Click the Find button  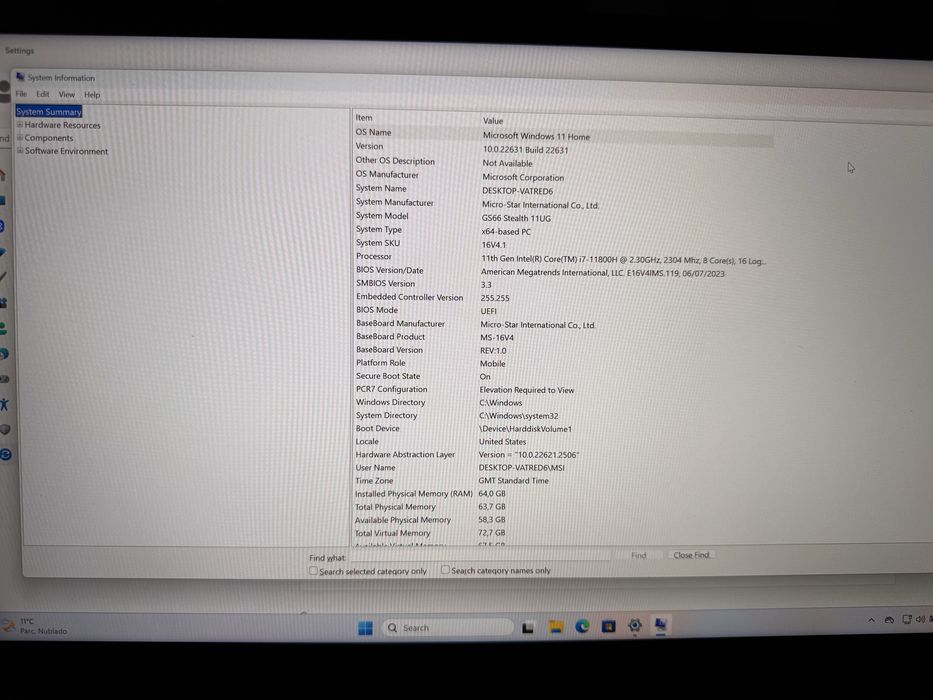[638, 555]
